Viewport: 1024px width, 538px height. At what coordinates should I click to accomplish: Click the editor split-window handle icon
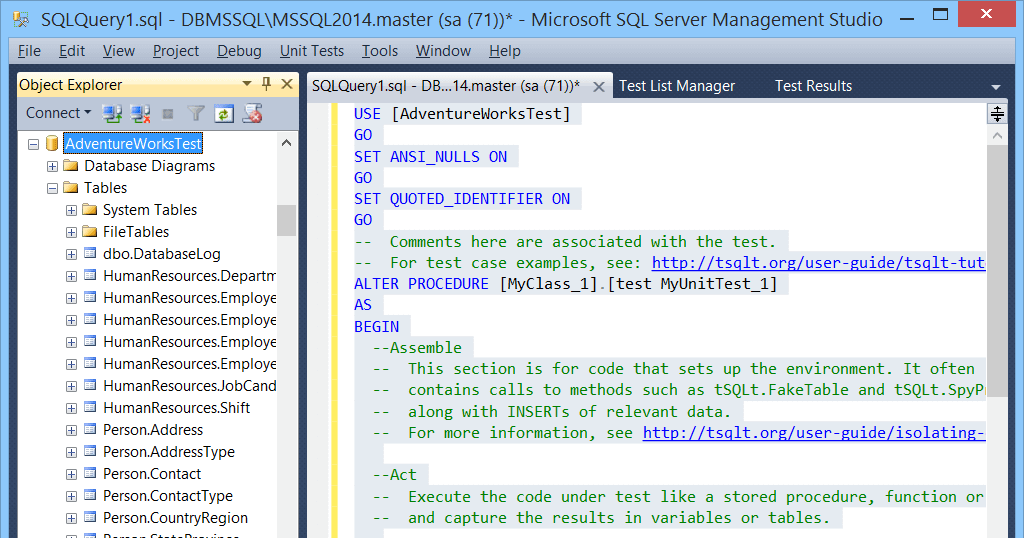(x=997, y=114)
